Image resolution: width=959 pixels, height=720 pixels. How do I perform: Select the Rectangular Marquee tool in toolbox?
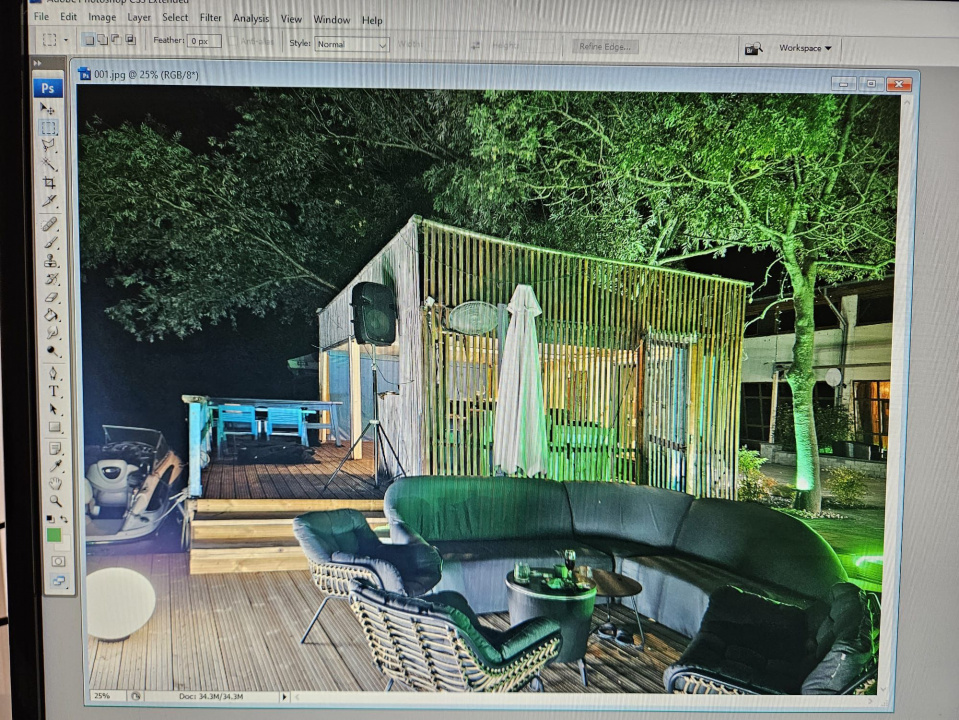click(48, 127)
